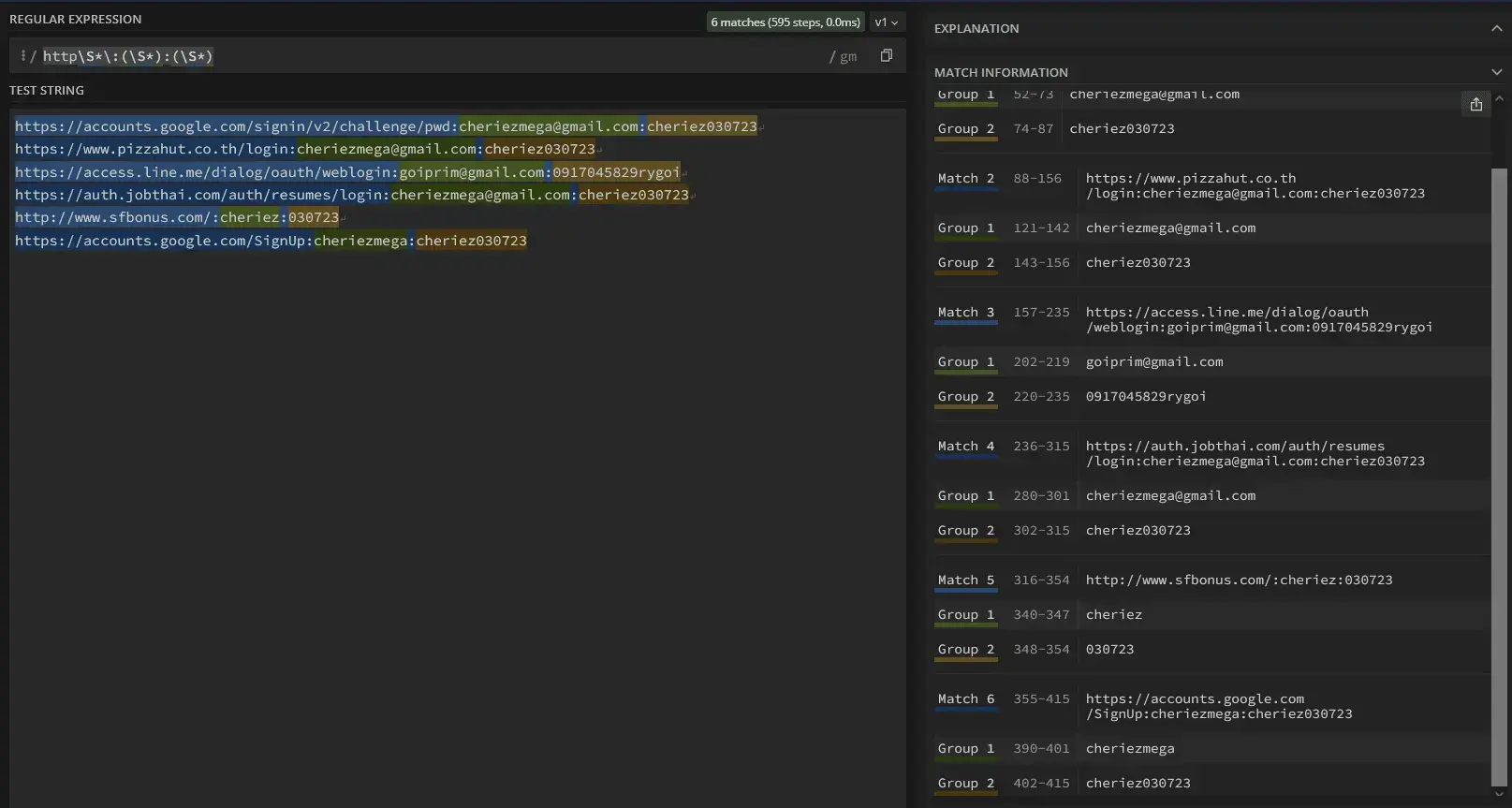This screenshot has height=808, width=1512.
Task: Select the 'Match 4' label in match information
Action: click(x=966, y=446)
